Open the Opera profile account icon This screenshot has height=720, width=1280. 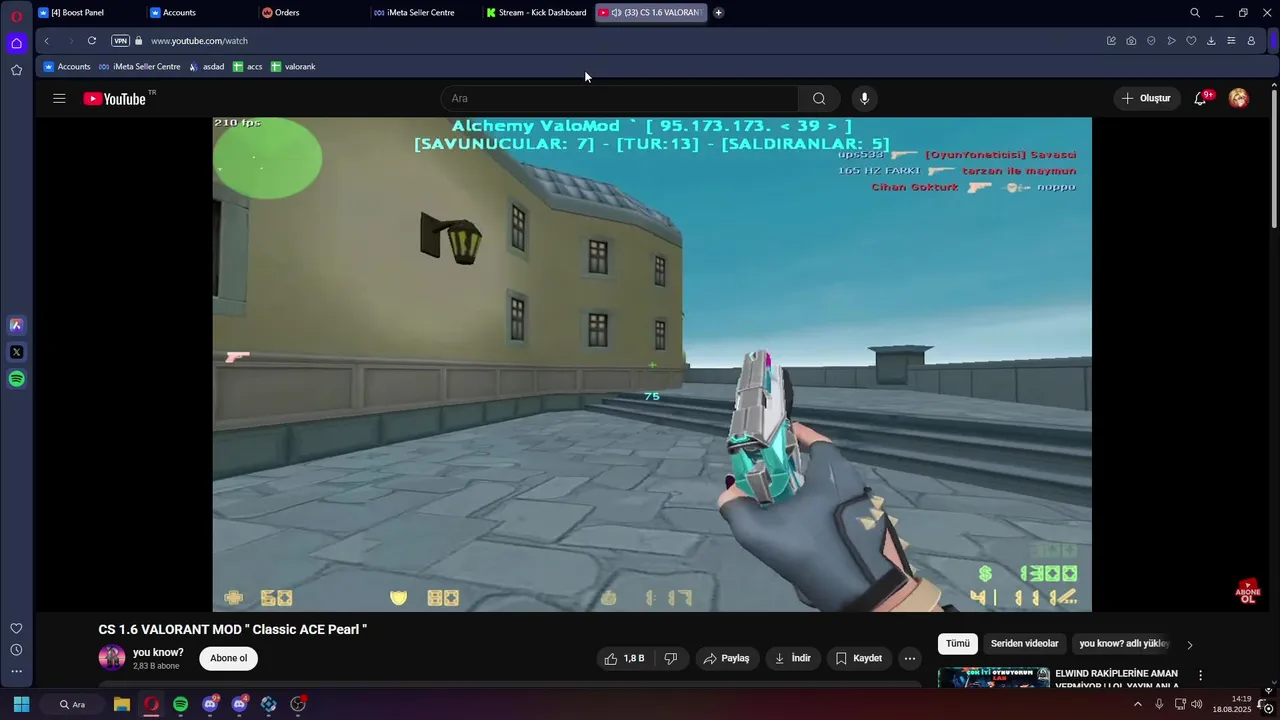point(1251,41)
